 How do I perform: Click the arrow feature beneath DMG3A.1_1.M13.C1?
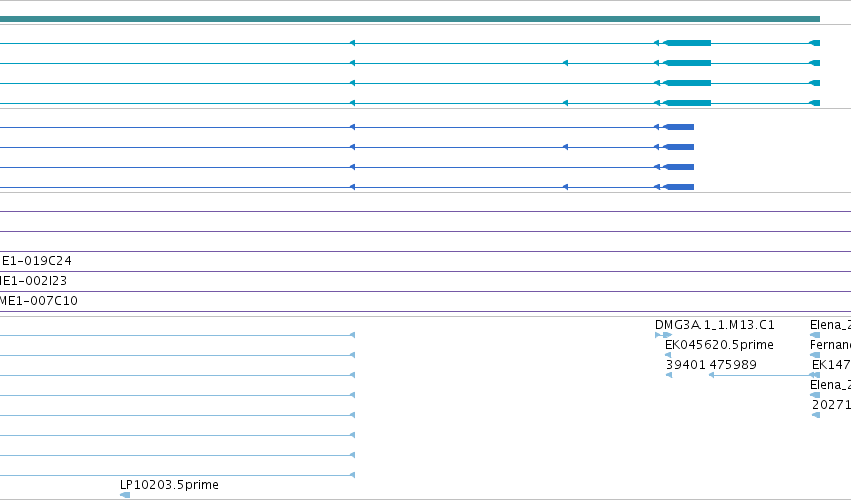(x=664, y=335)
